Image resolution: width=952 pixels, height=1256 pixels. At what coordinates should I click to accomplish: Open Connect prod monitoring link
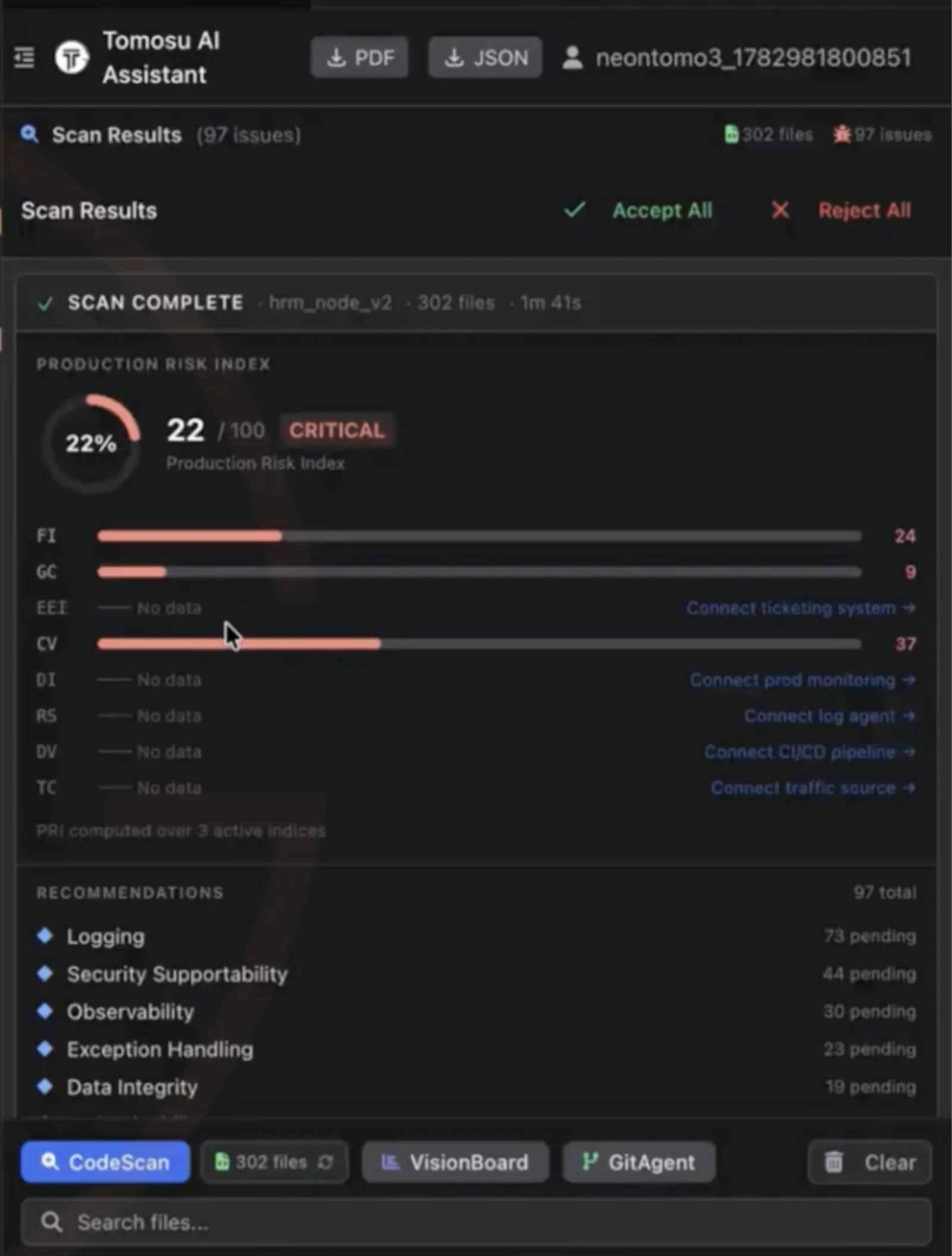click(803, 680)
